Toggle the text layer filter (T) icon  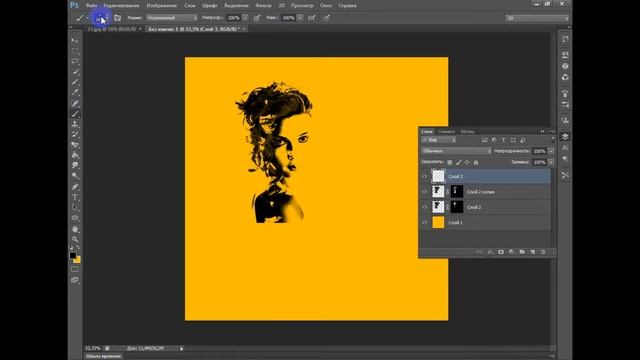(503, 140)
